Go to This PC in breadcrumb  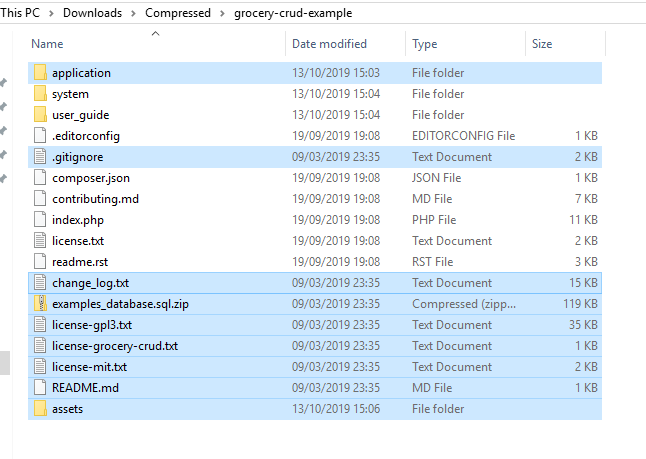coord(20,13)
